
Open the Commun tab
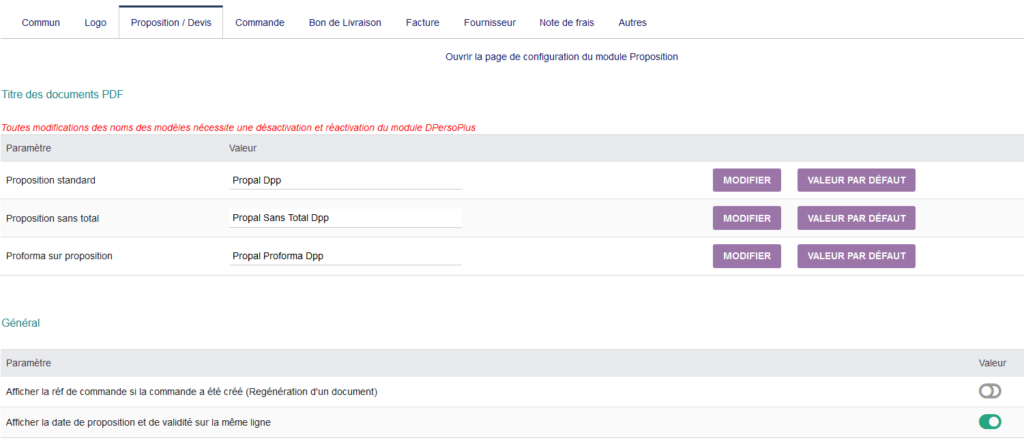pyautogui.click(x=40, y=22)
